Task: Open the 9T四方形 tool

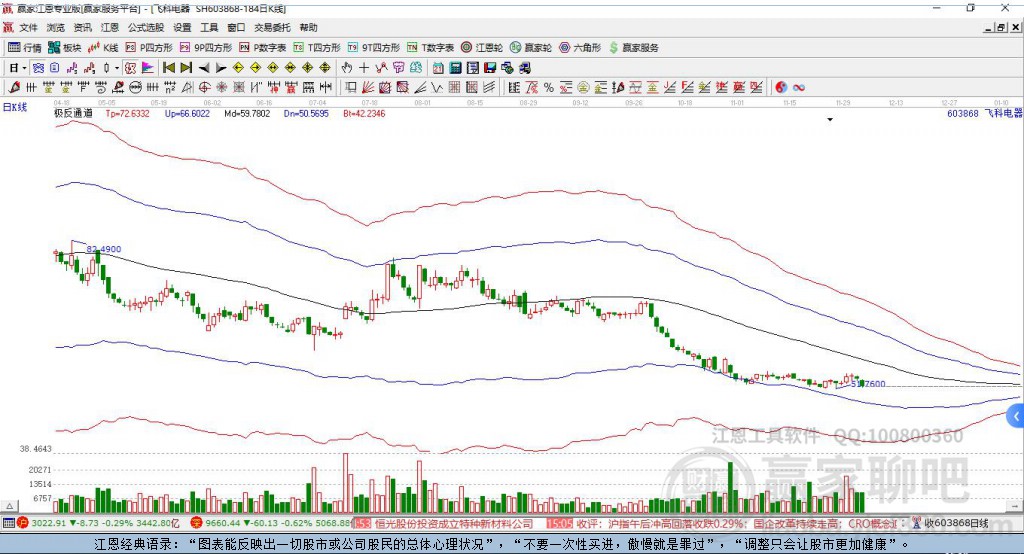Action: point(374,48)
